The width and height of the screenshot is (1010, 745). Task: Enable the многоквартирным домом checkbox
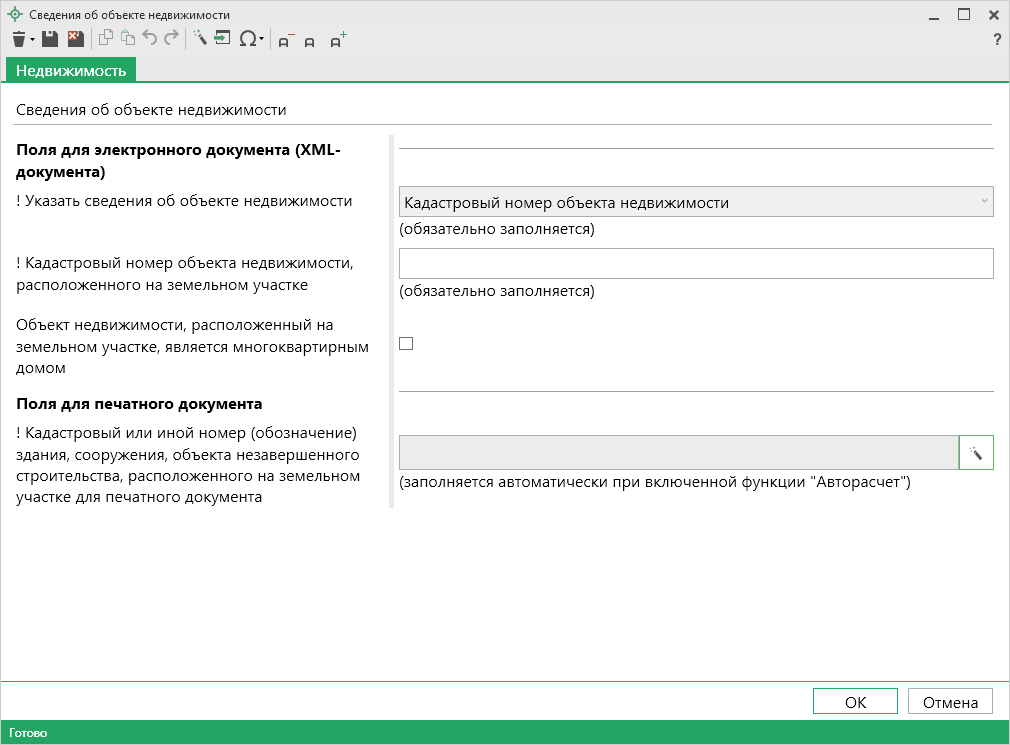coord(406,344)
